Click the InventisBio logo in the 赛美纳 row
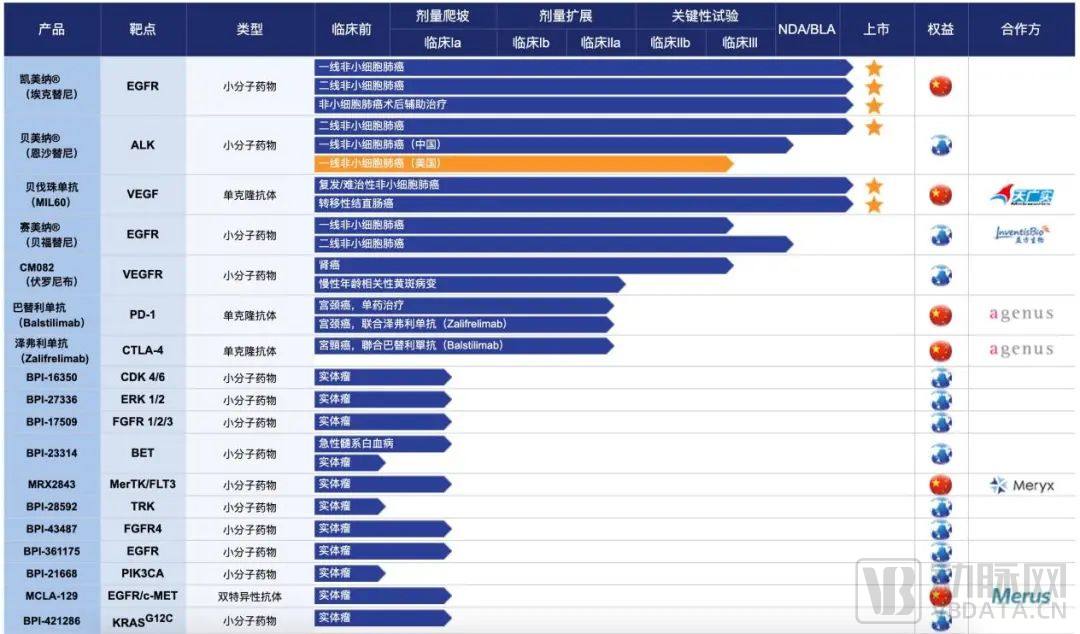 [1022, 233]
